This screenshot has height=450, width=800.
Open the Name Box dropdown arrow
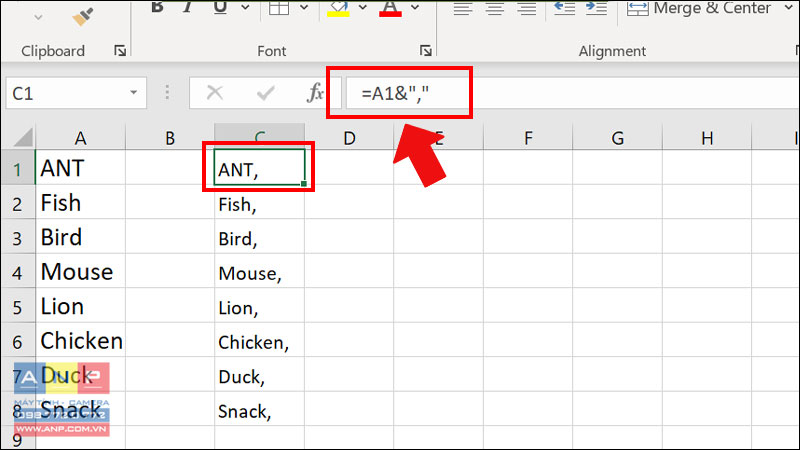[x=133, y=93]
